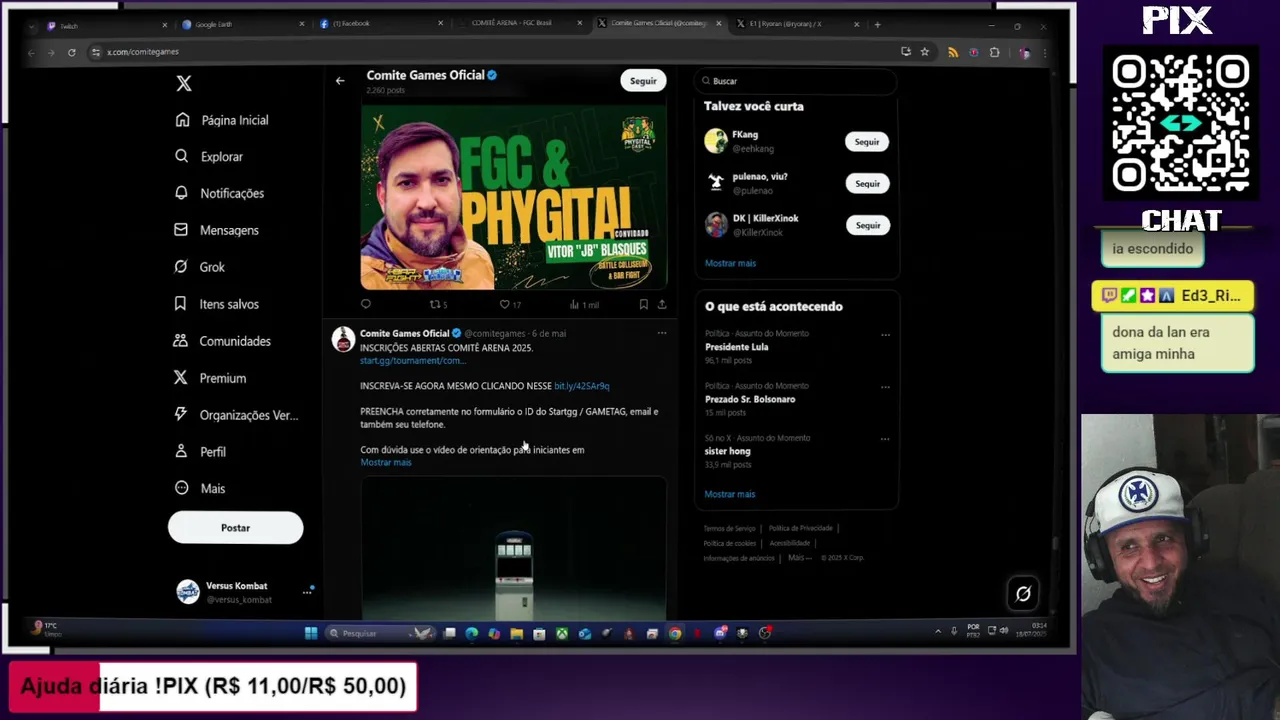This screenshot has width=1280, height=720.
Task: Open the FGC & Phygital post image
Action: (513, 197)
